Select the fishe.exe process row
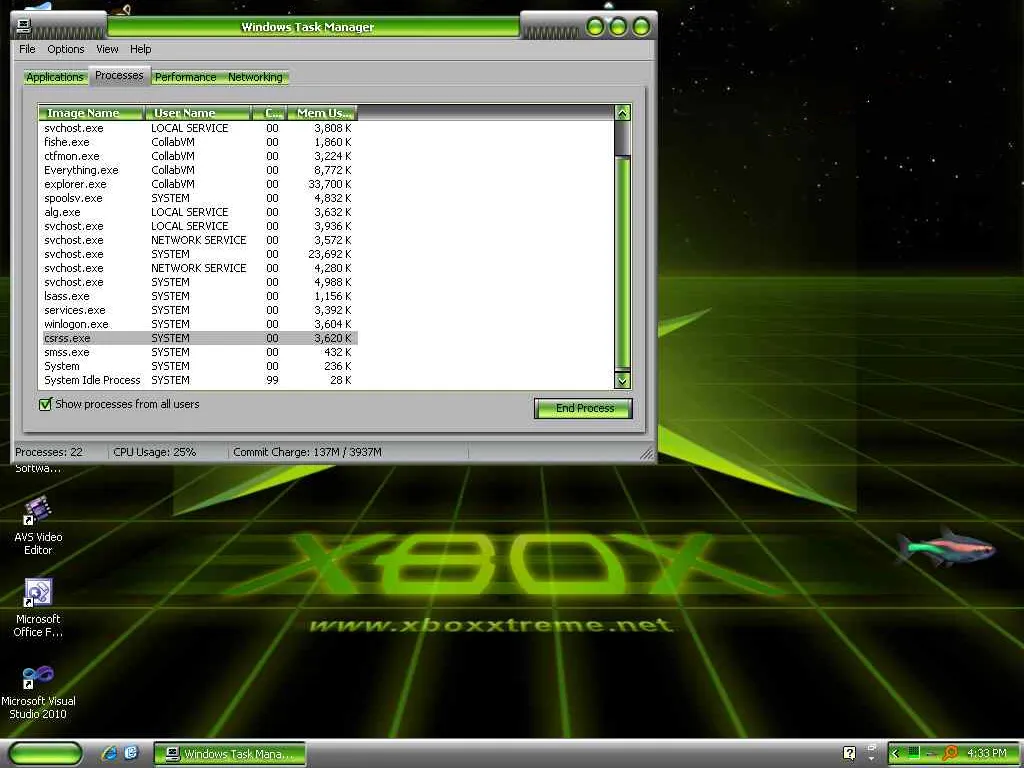The height and width of the screenshot is (768, 1024). (198, 142)
